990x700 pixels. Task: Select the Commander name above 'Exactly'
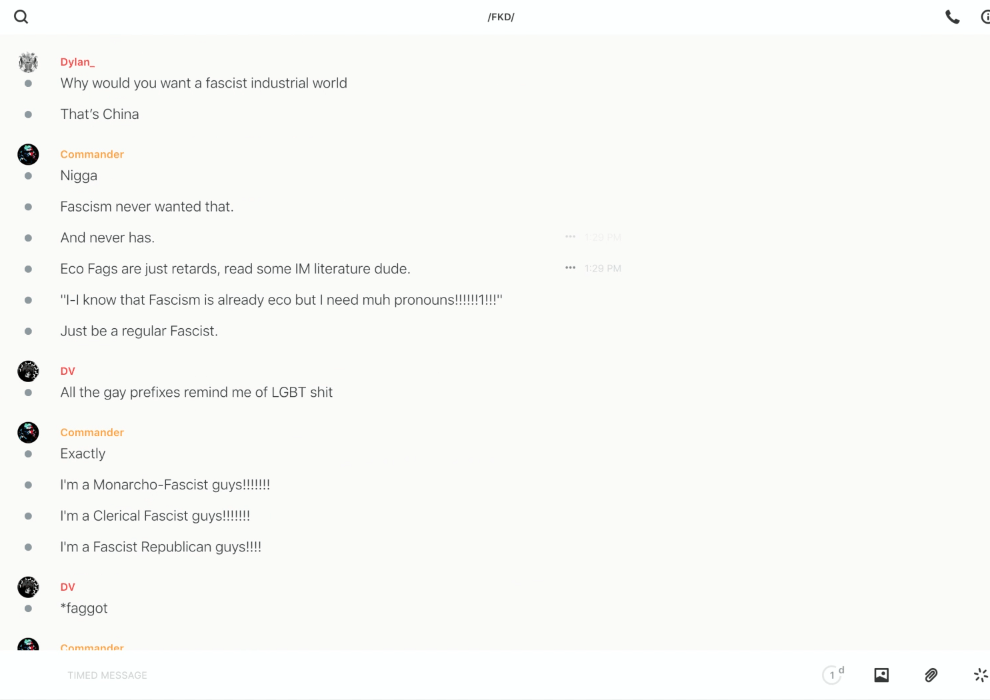[92, 432]
